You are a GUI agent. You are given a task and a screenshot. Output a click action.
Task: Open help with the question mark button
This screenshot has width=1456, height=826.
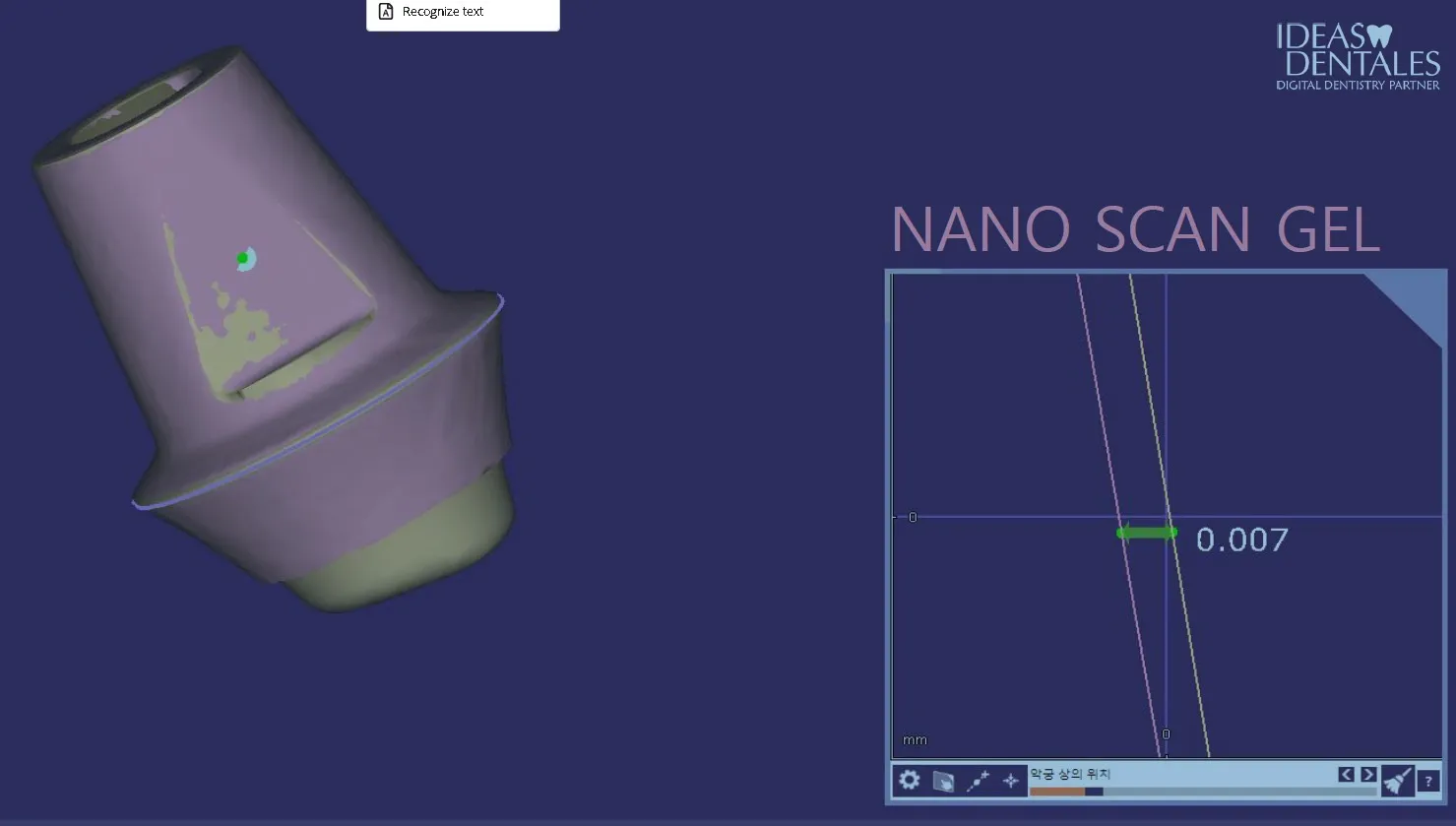1428,782
